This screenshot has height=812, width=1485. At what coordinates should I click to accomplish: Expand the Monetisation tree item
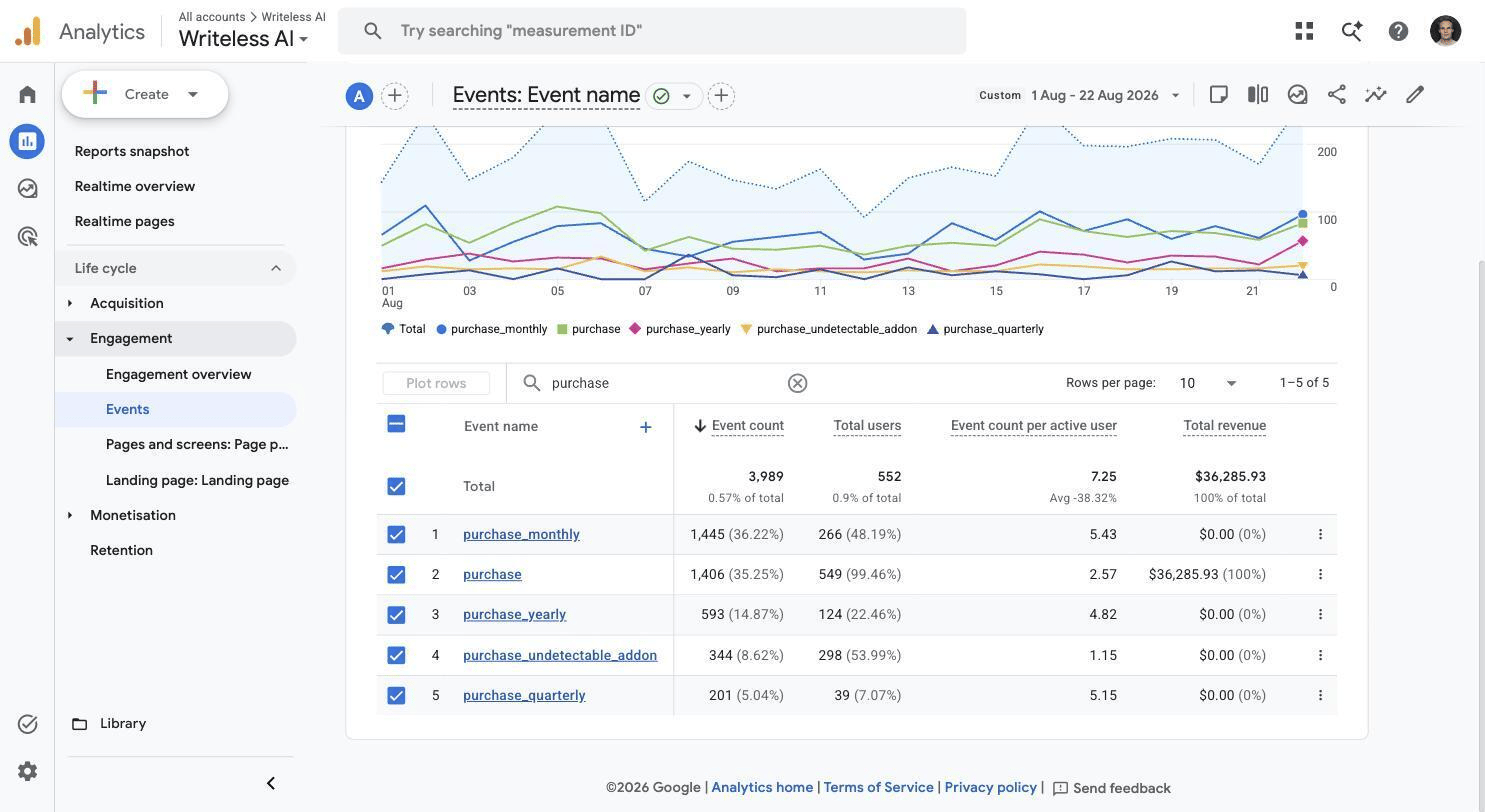[69, 515]
